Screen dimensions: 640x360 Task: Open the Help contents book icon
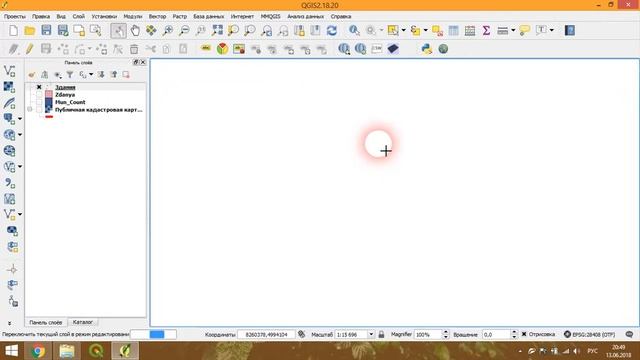coord(570,31)
